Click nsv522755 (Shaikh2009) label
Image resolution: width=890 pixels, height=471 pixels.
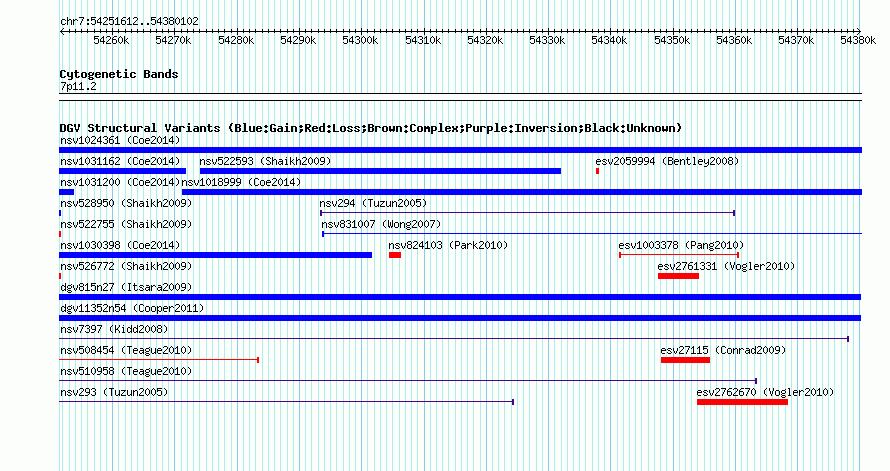coord(126,224)
